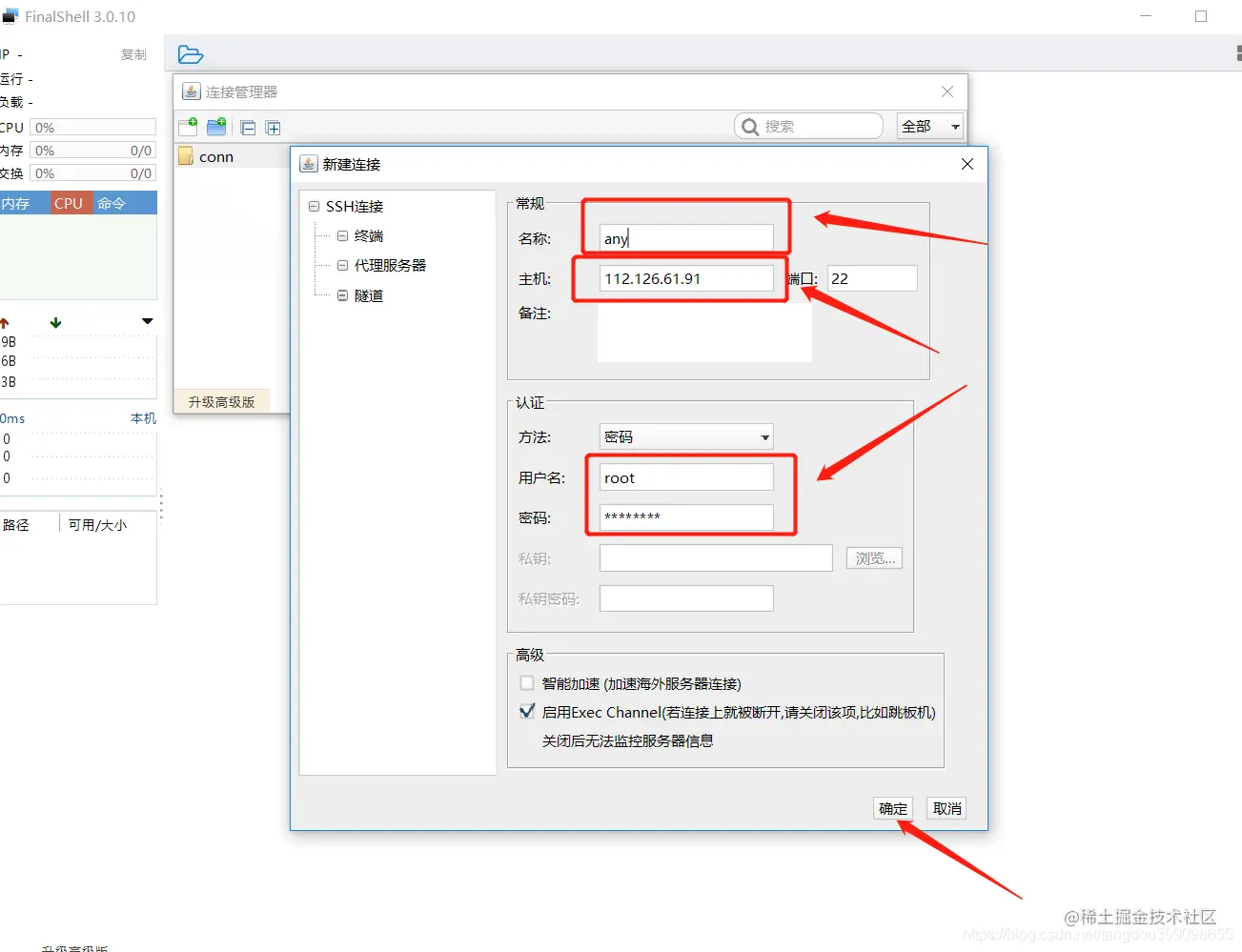
Task: Collapse all icon in connection manager toolbar
Action: [x=248, y=128]
